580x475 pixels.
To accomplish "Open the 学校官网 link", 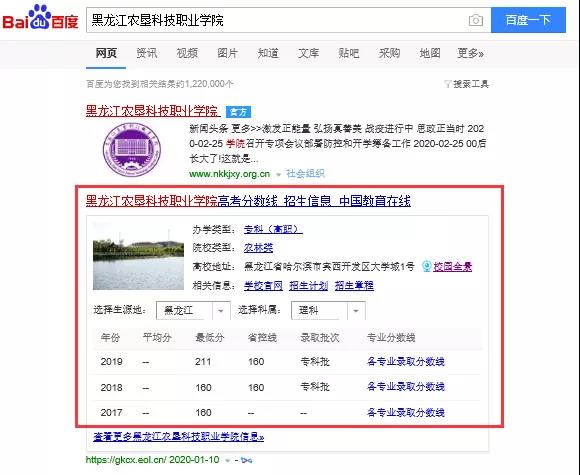I will [263, 286].
